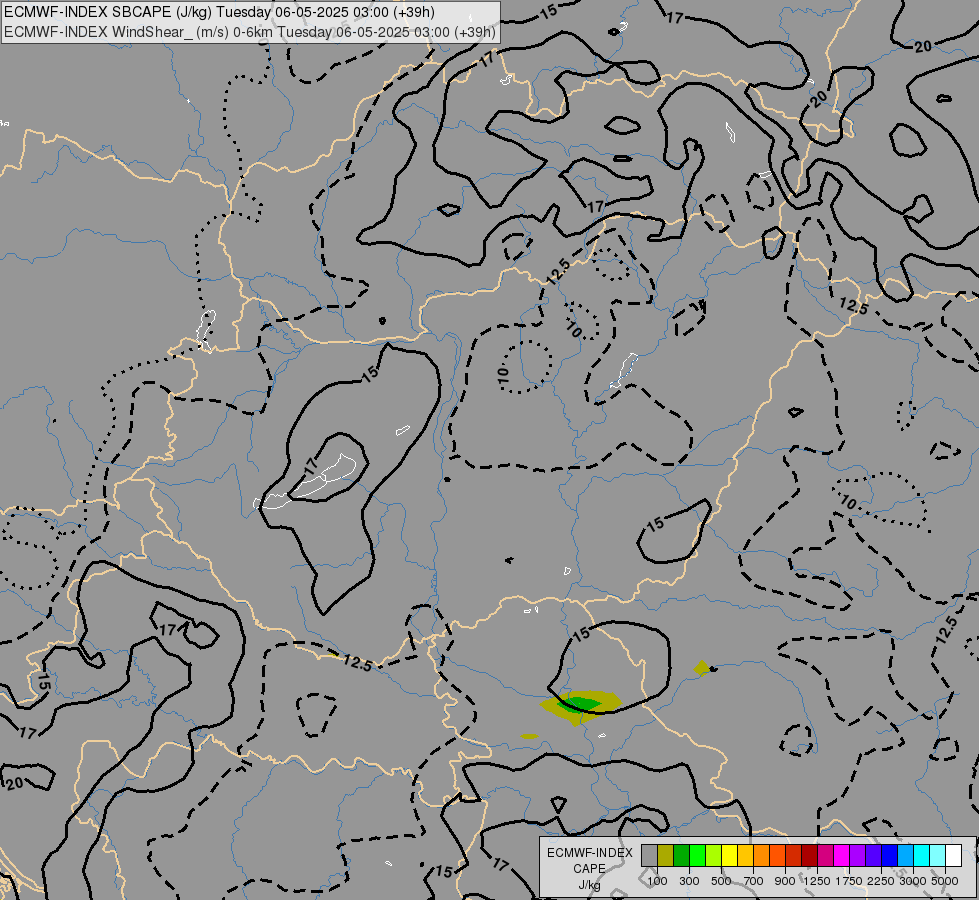This screenshot has height=900, width=979.
Task: Select the dark red swatch left of 1250
Action: click(810, 855)
